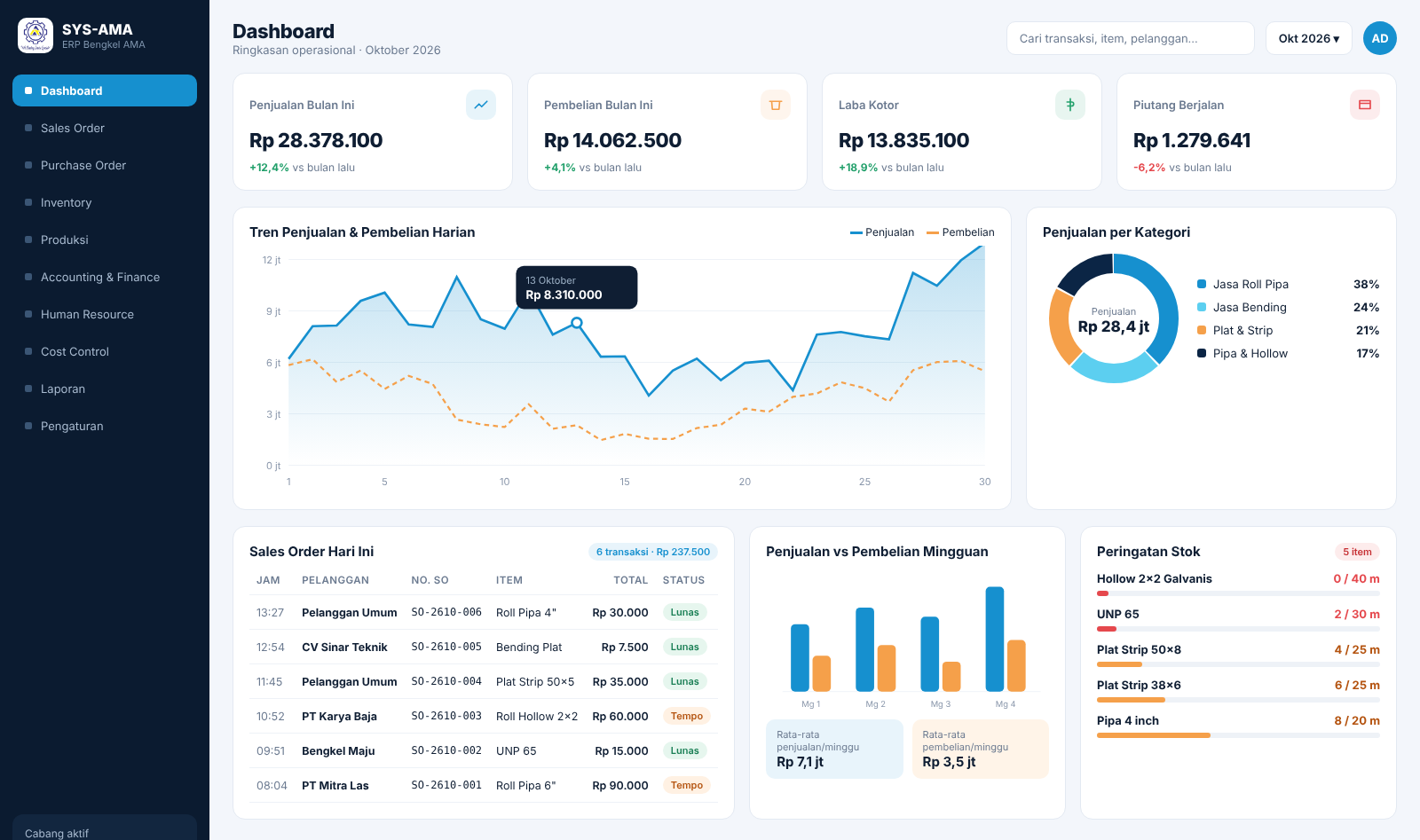Select order number SO-2610-005

(446, 647)
